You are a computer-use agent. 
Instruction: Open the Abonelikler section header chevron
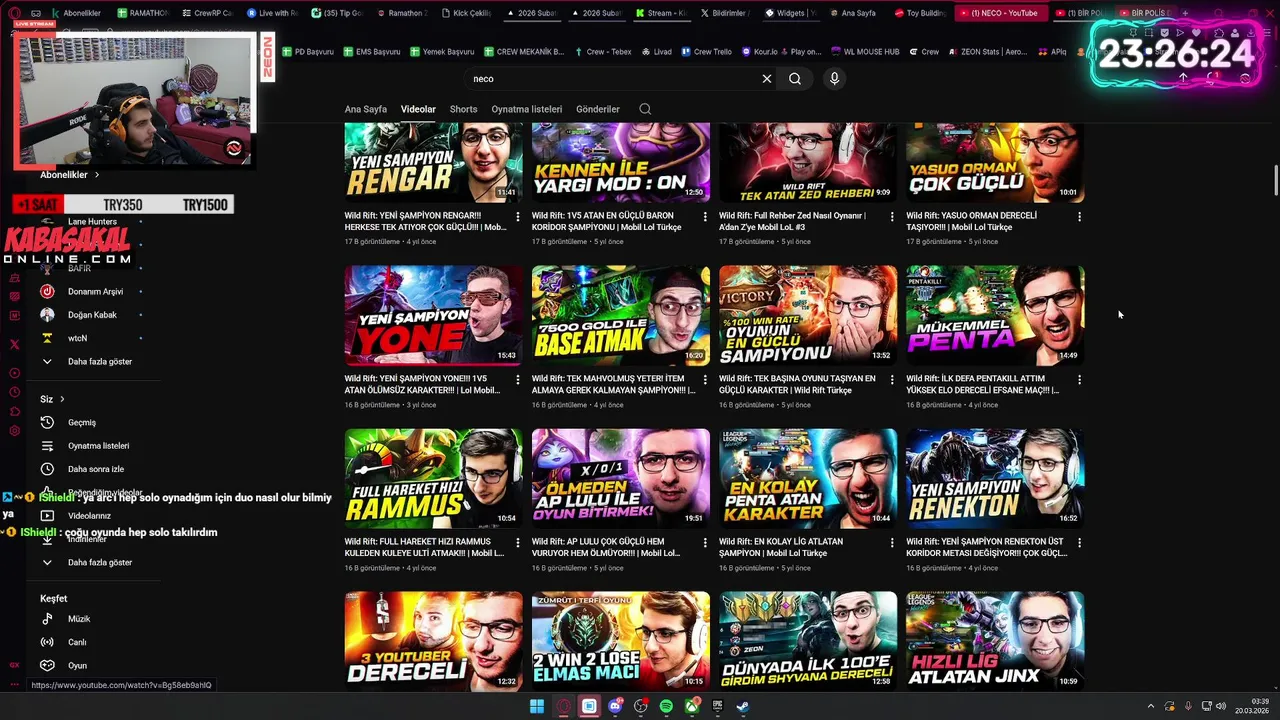click(x=97, y=175)
